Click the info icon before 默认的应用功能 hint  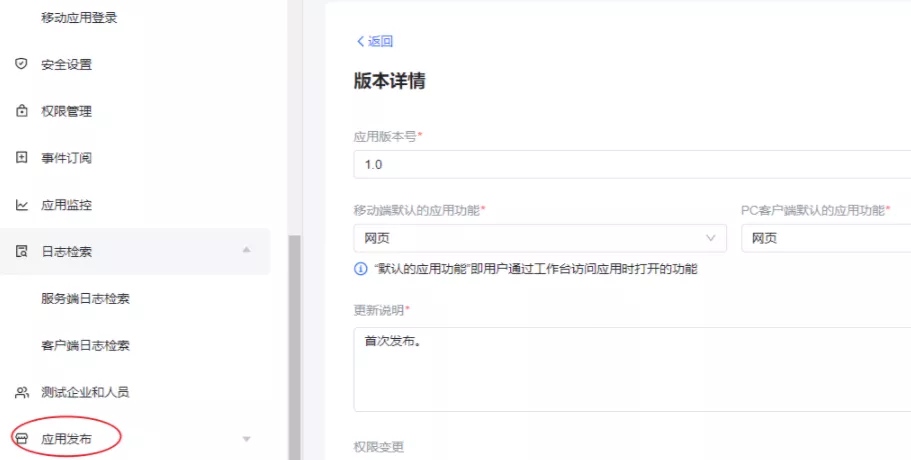pos(361,269)
